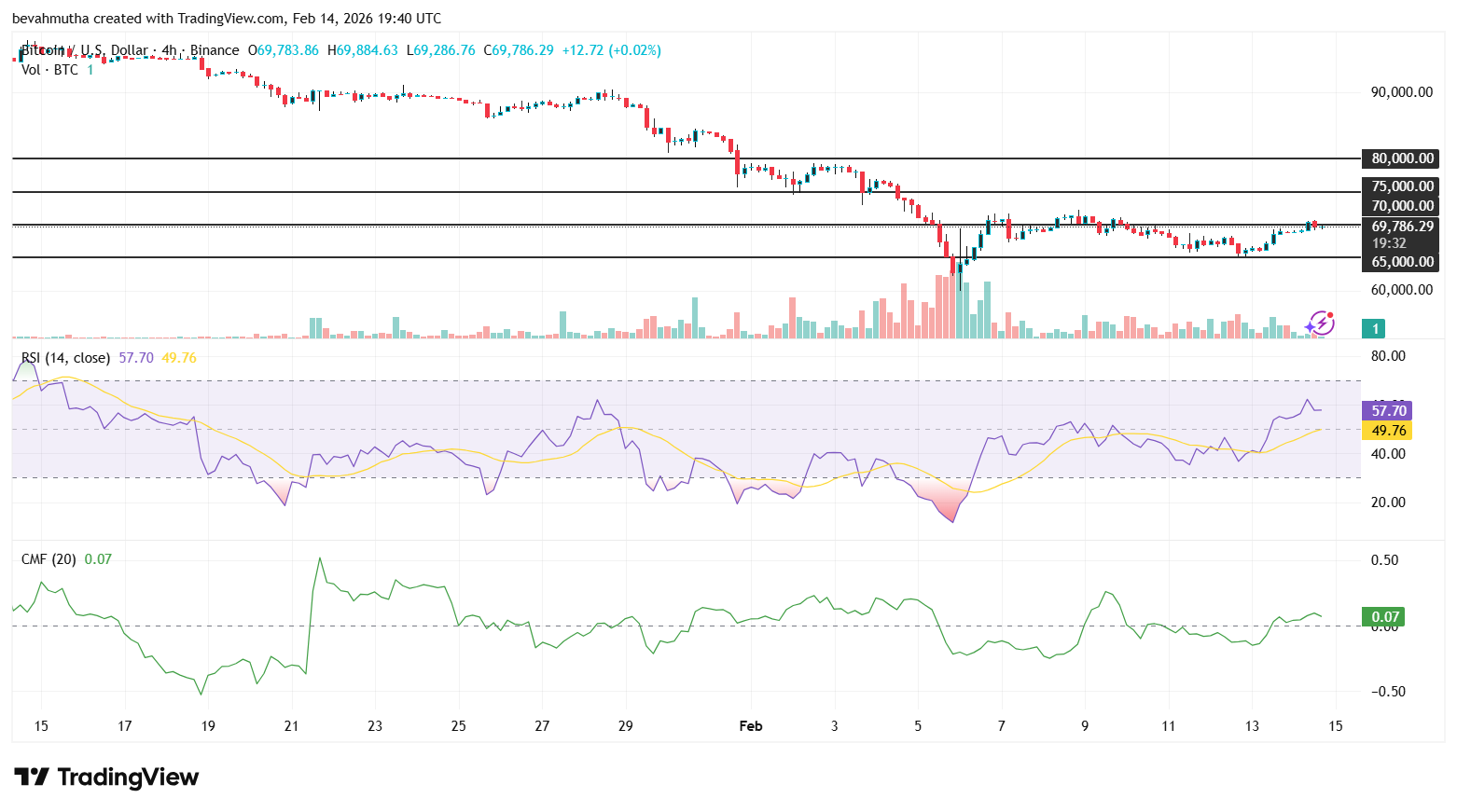This screenshot has width=1457, height=812.
Task: Click the yellow 49.76 RSI average badge
Action: click(1387, 430)
